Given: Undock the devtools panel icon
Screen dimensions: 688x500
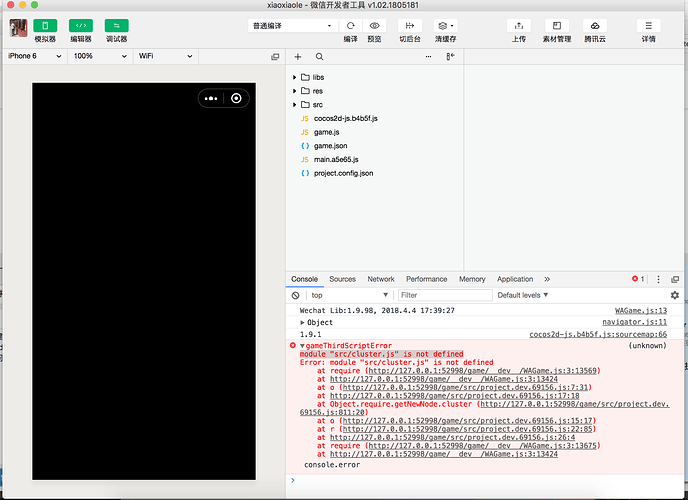Looking at the screenshot, I should point(675,279).
